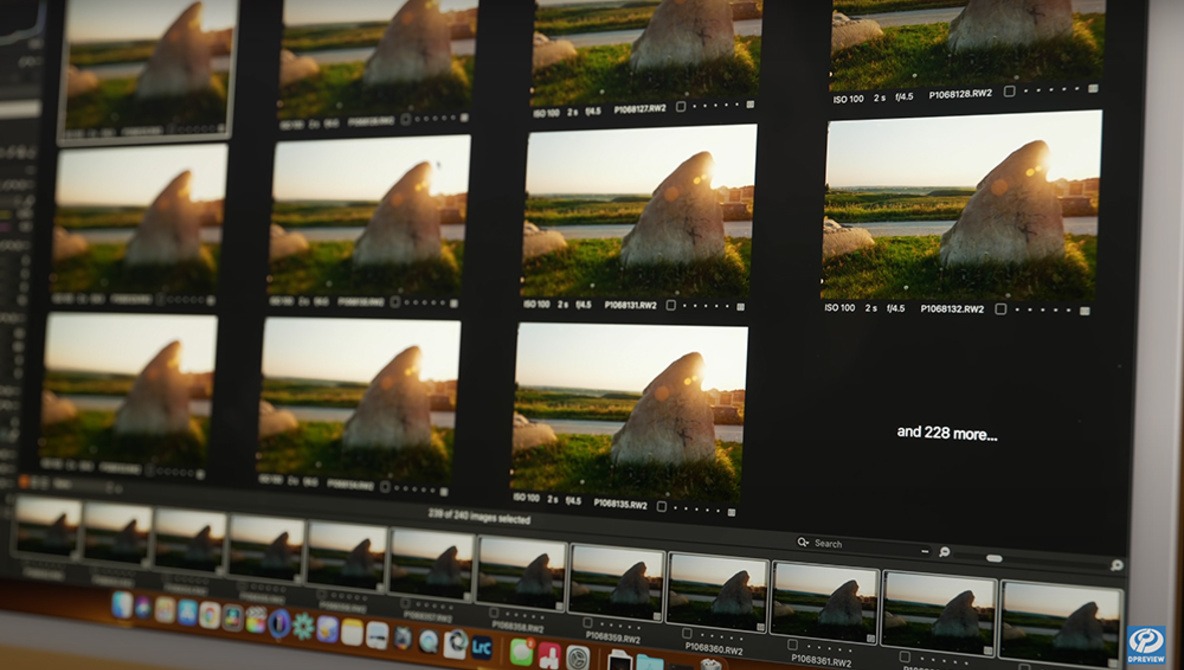
Task: Click the badge icon beside P1068131.RW2 rating dots
Action: (x=740, y=307)
